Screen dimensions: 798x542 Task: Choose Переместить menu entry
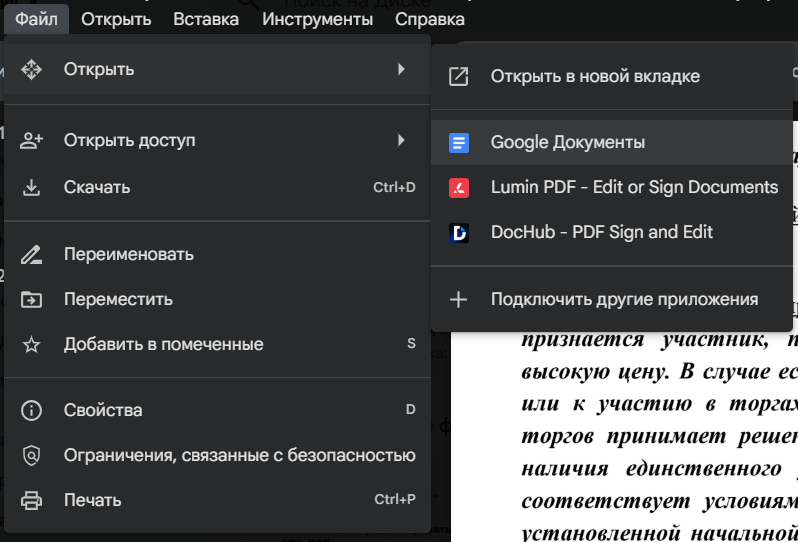coord(217,299)
